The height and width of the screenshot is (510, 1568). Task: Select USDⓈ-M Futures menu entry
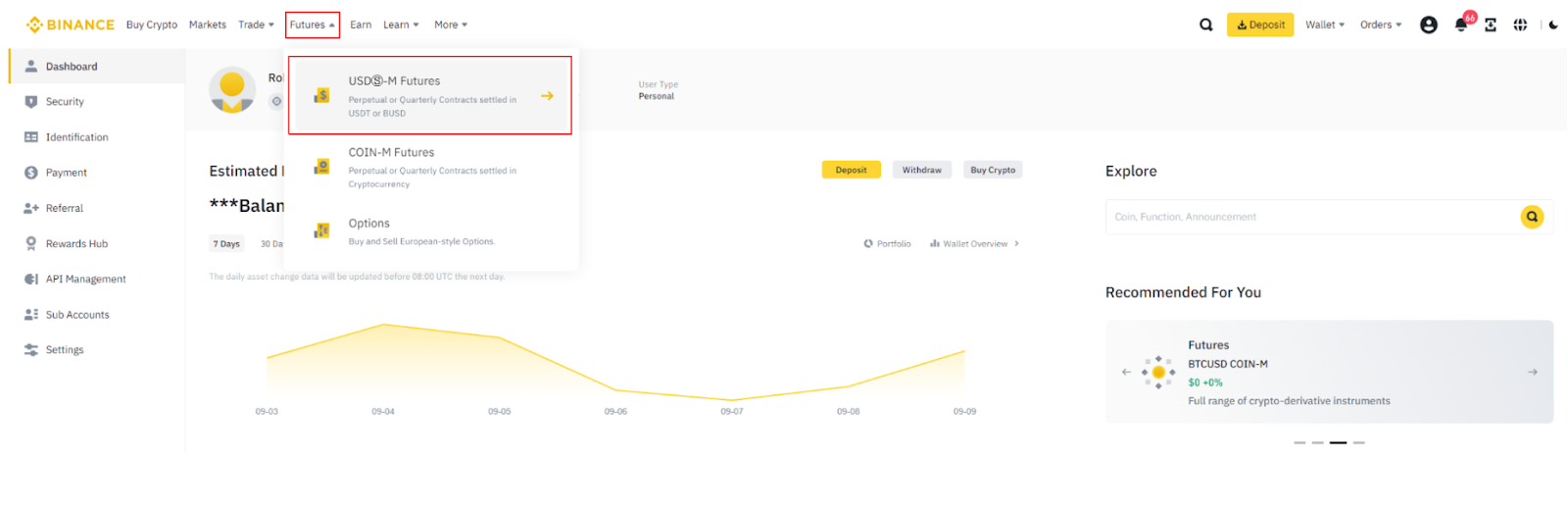click(x=430, y=95)
